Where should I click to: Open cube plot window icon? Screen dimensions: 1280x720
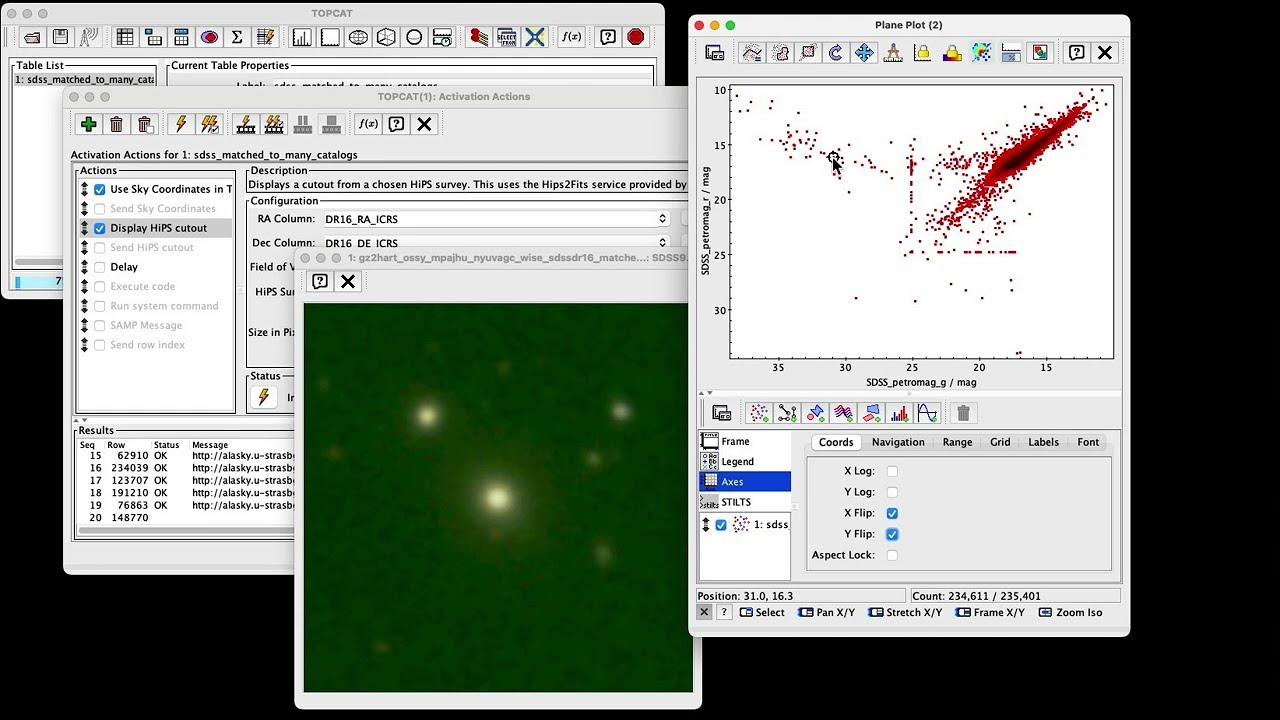(386, 38)
